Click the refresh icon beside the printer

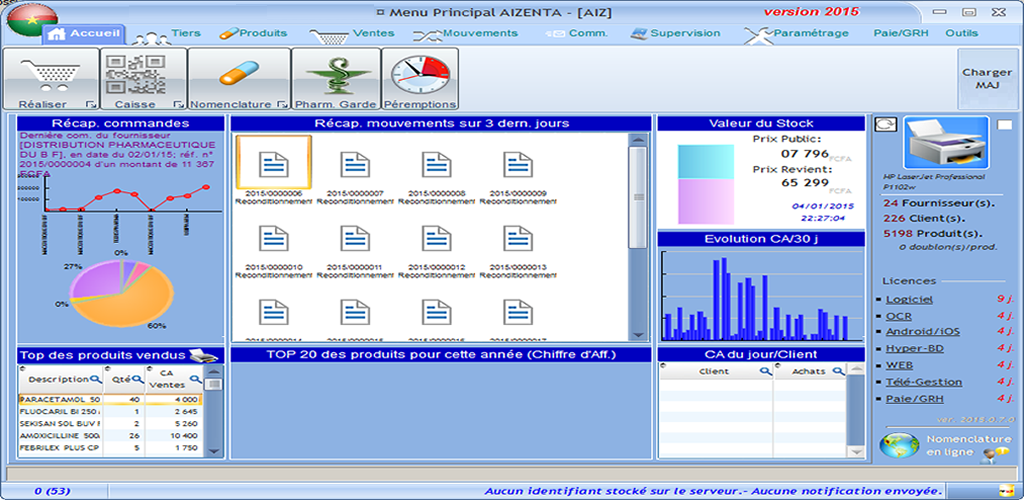[x=883, y=125]
